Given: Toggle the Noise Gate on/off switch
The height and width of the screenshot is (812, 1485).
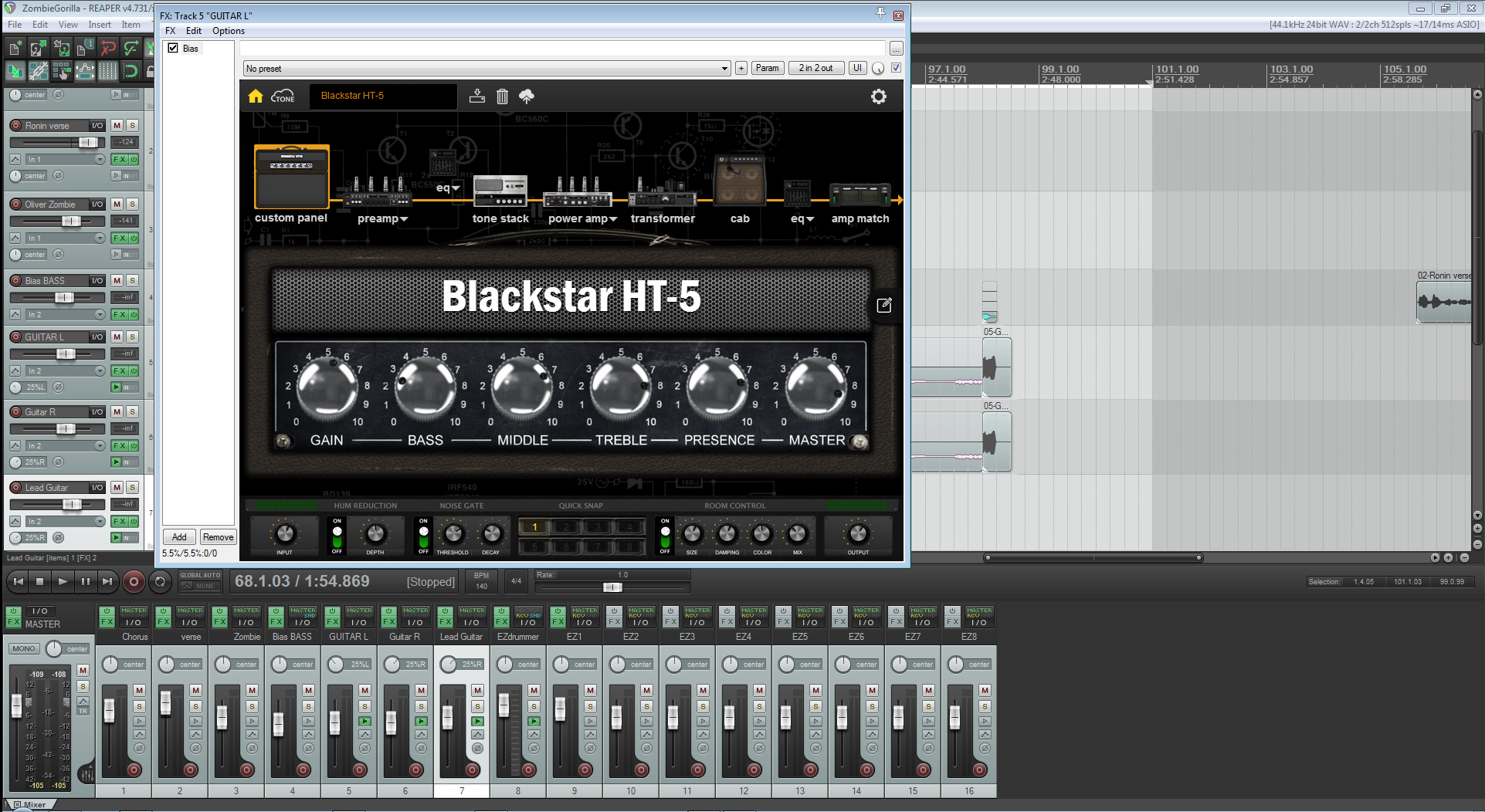Looking at the screenshot, I should (423, 535).
